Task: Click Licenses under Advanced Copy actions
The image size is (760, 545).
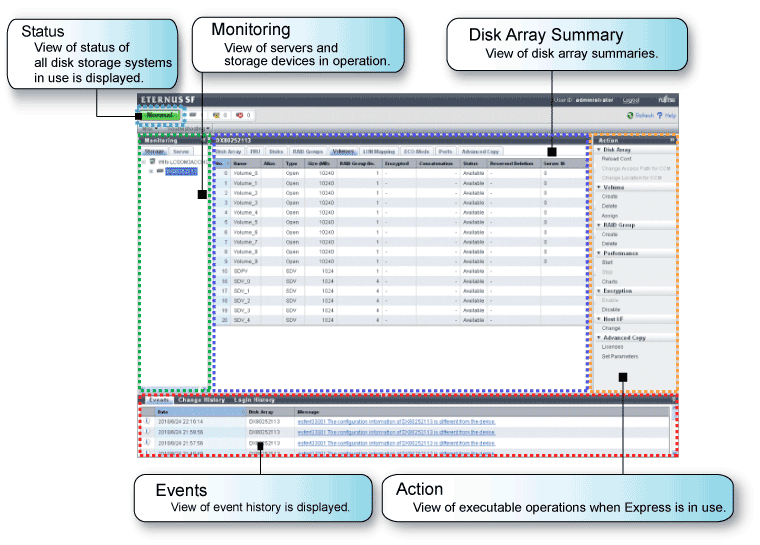Action: (613, 347)
